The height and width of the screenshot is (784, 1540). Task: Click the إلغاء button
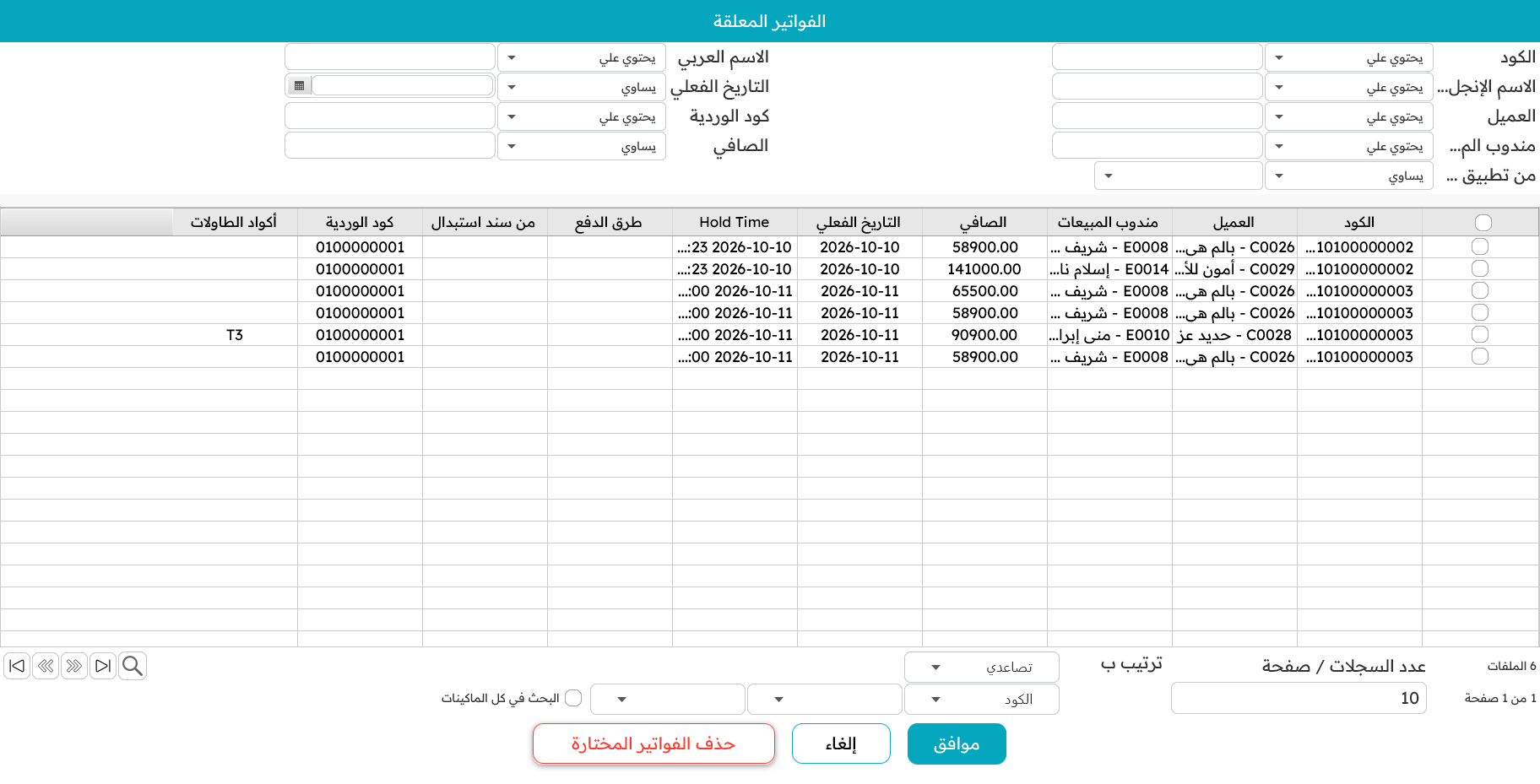[841, 743]
